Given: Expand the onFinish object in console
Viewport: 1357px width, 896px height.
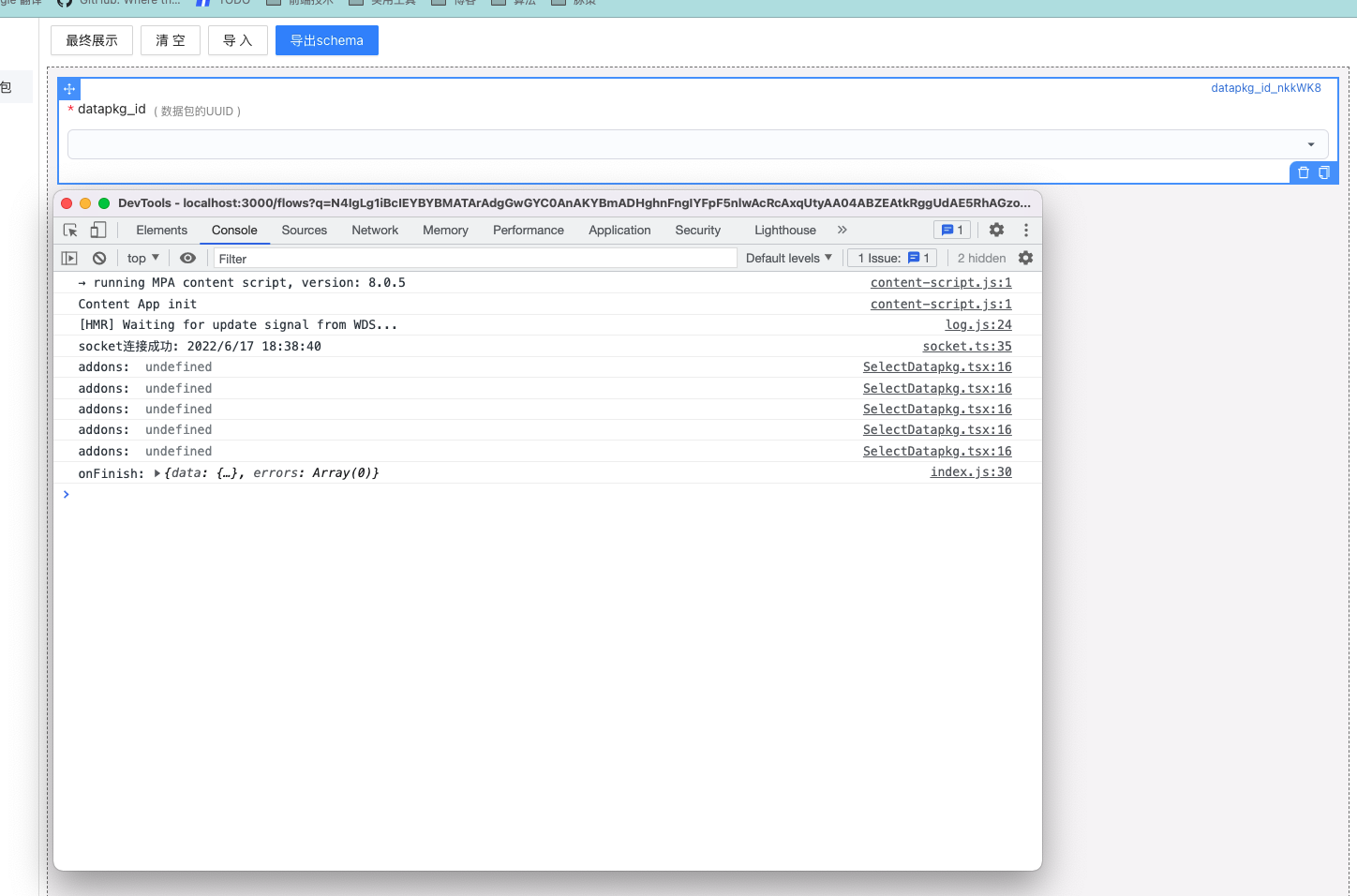Looking at the screenshot, I should (x=157, y=472).
